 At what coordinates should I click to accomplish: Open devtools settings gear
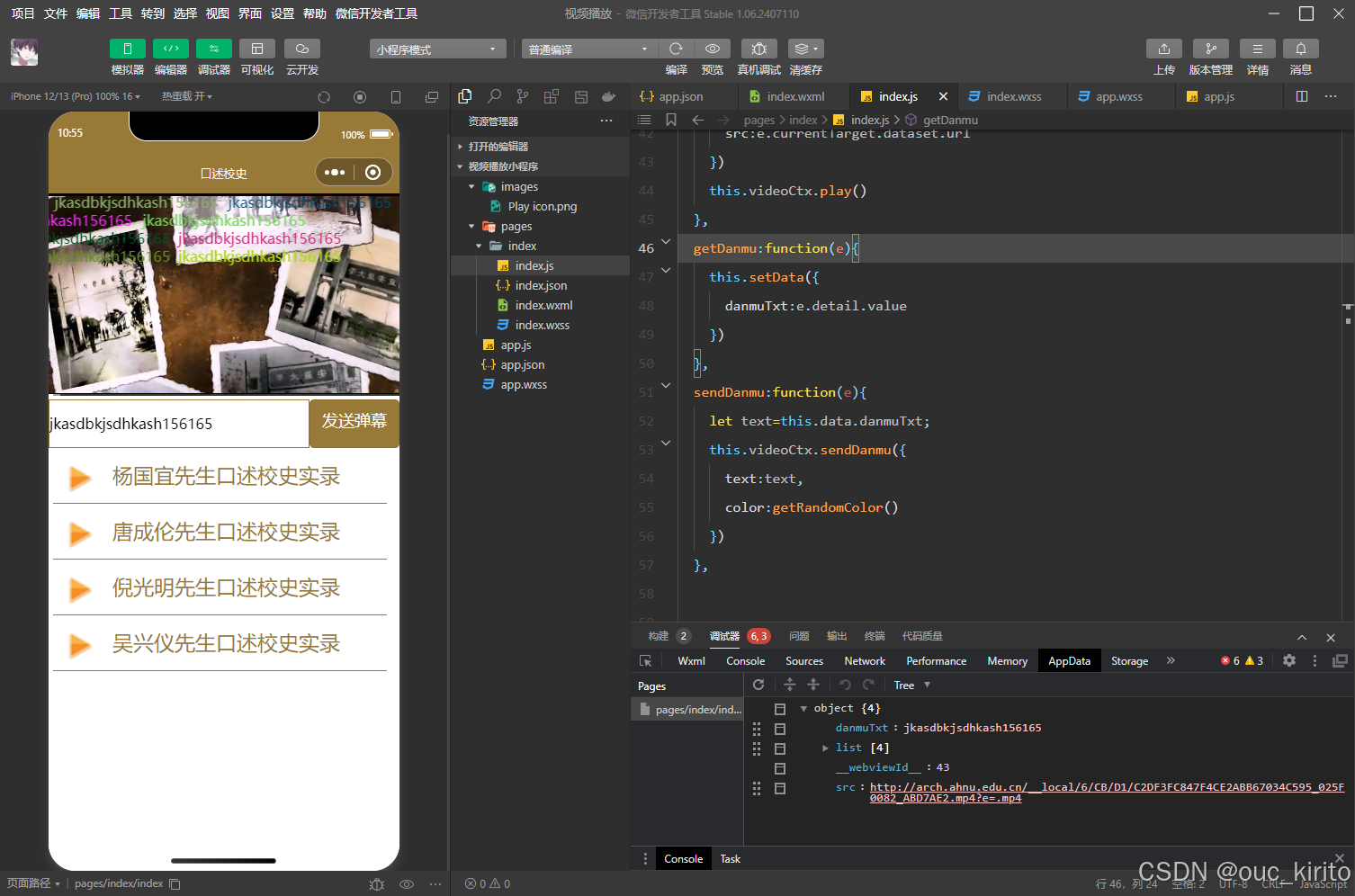coord(1289,660)
